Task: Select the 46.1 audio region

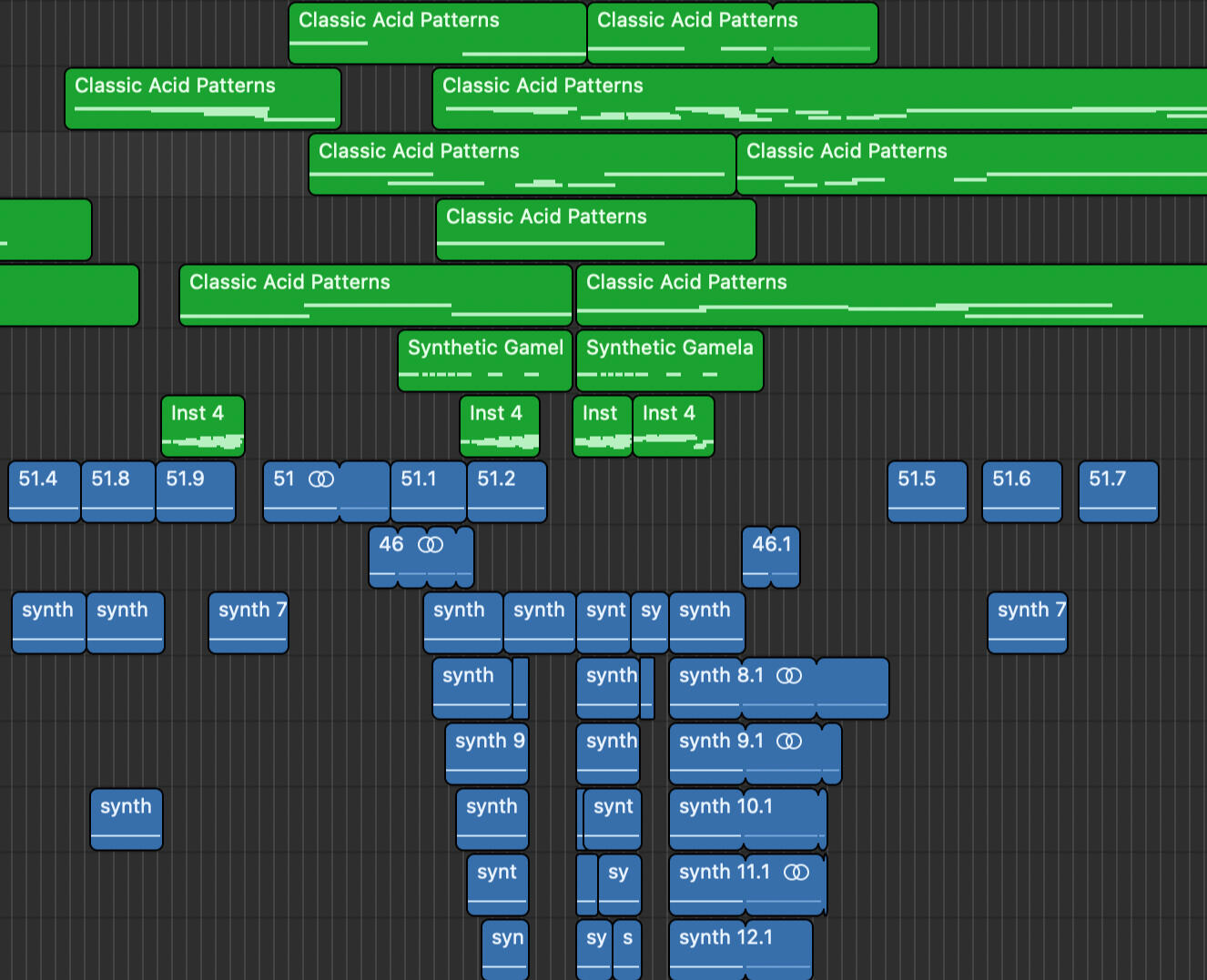Action: 770,558
